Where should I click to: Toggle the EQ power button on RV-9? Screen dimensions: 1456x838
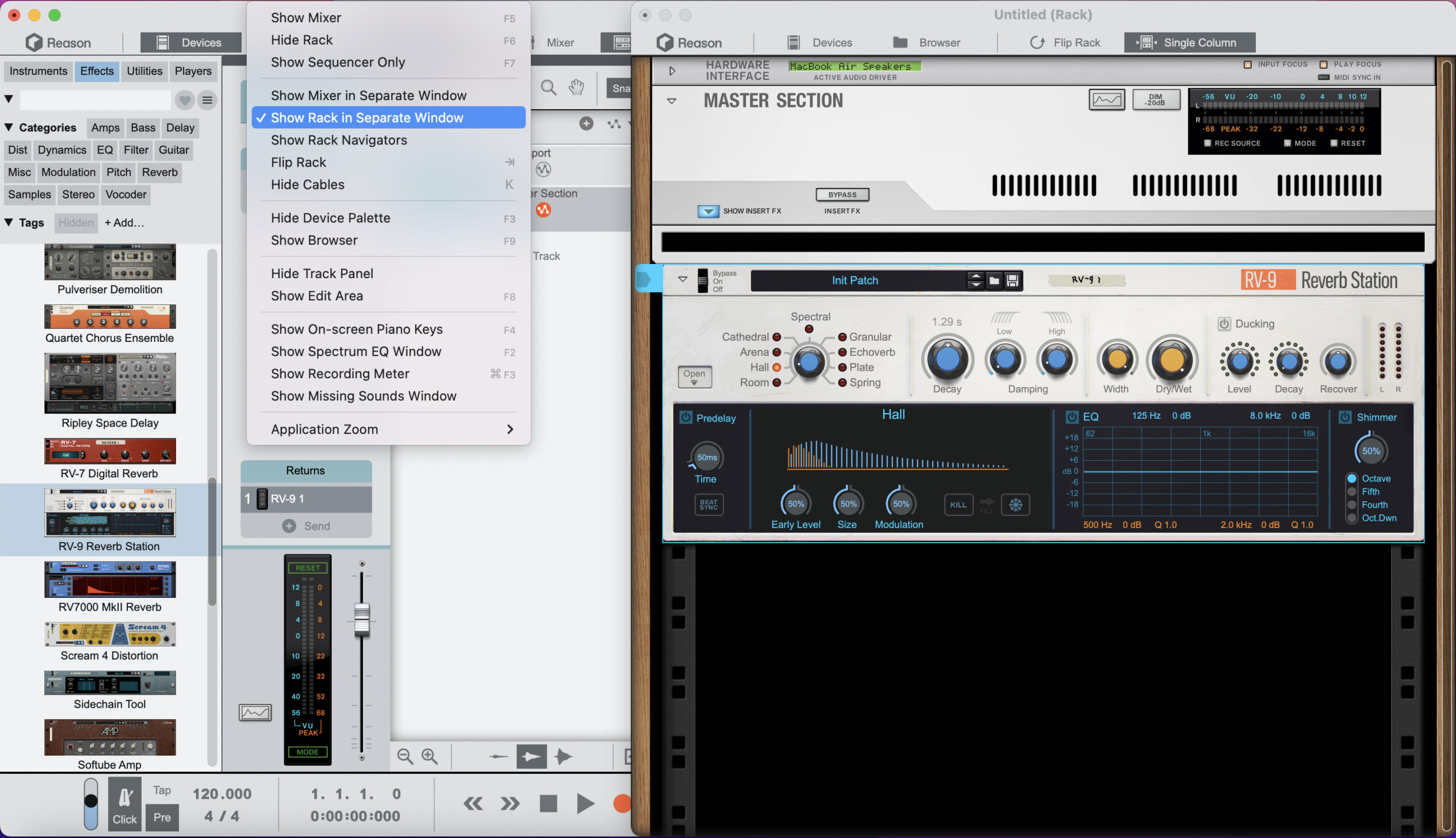click(x=1071, y=416)
